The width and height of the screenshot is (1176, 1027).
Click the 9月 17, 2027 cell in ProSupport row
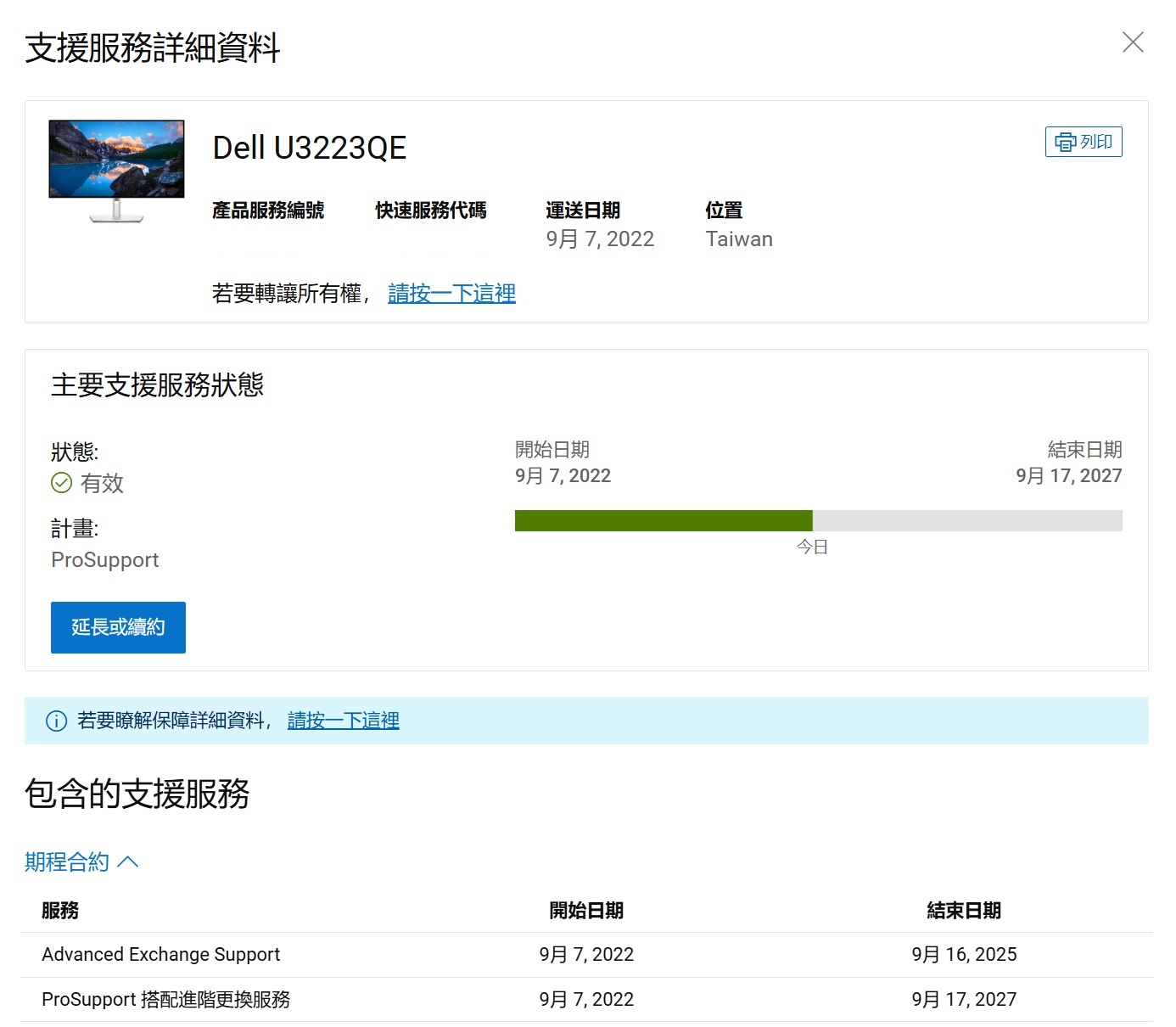tap(964, 1000)
